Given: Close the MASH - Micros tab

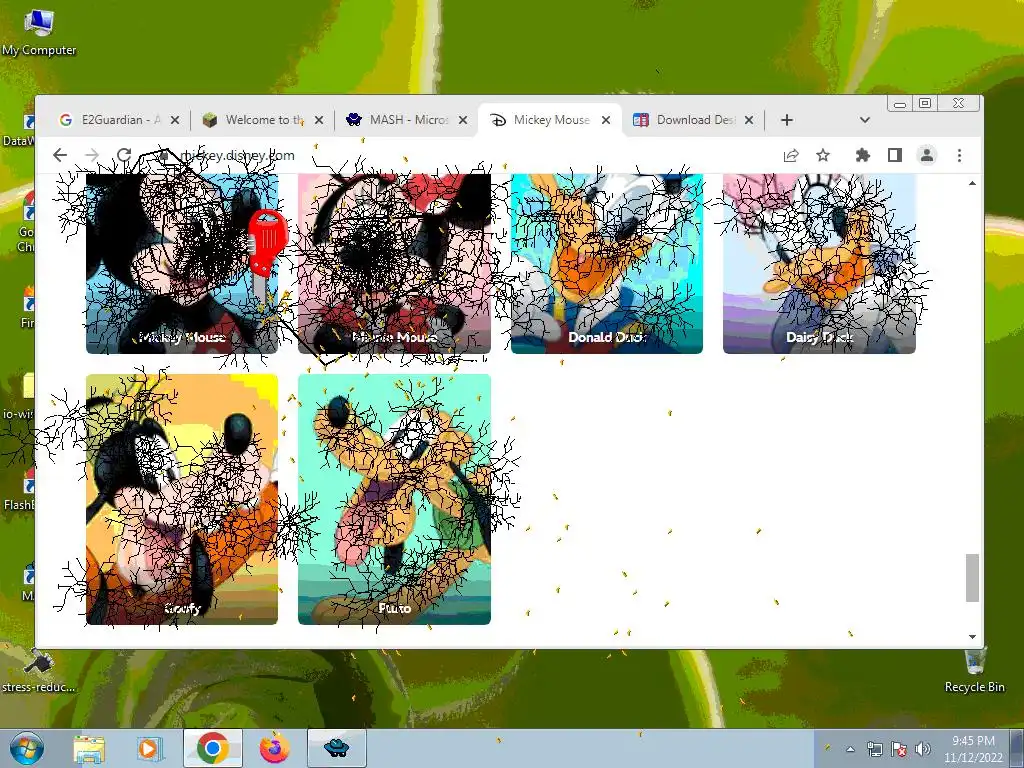Looking at the screenshot, I should tap(463, 120).
